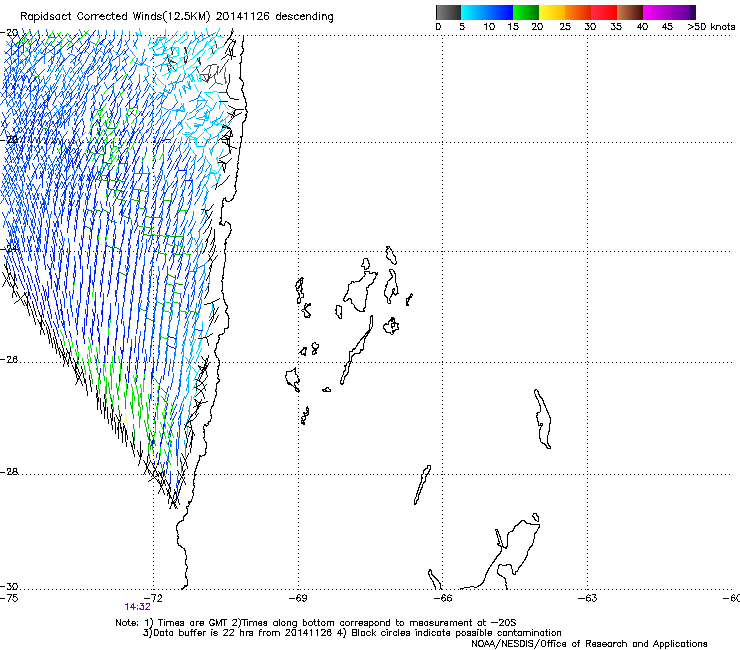Click the "-30" latitude axis label

(9, 586)
